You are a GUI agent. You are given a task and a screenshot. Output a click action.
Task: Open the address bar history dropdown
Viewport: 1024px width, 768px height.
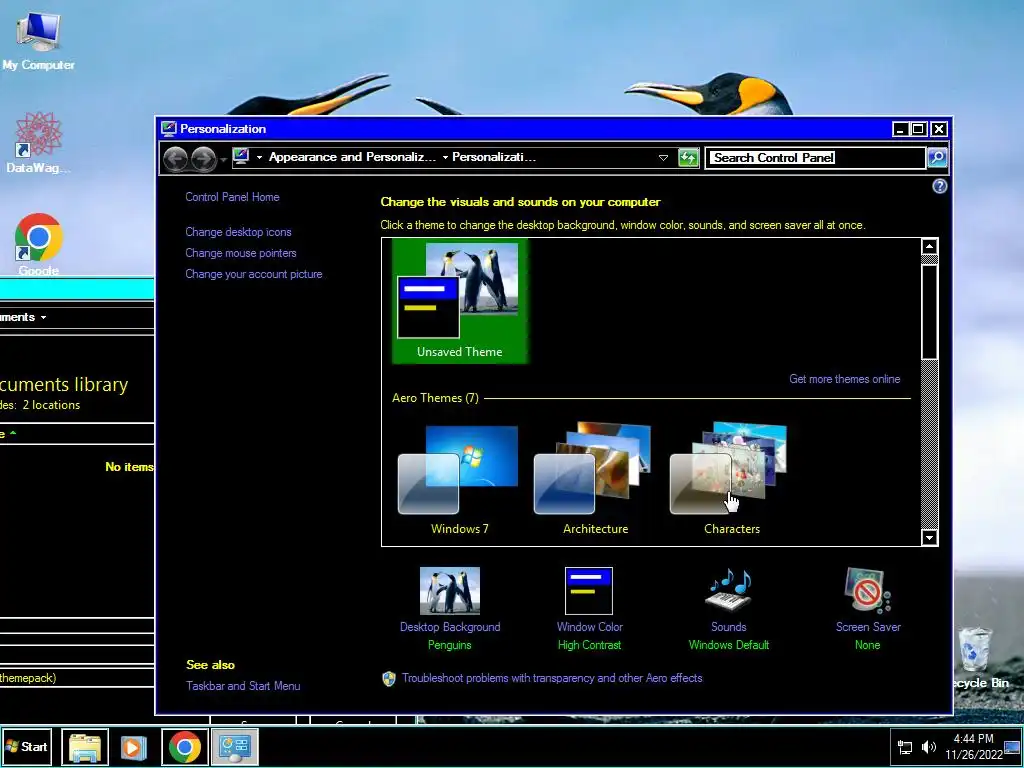coord(663,157)
